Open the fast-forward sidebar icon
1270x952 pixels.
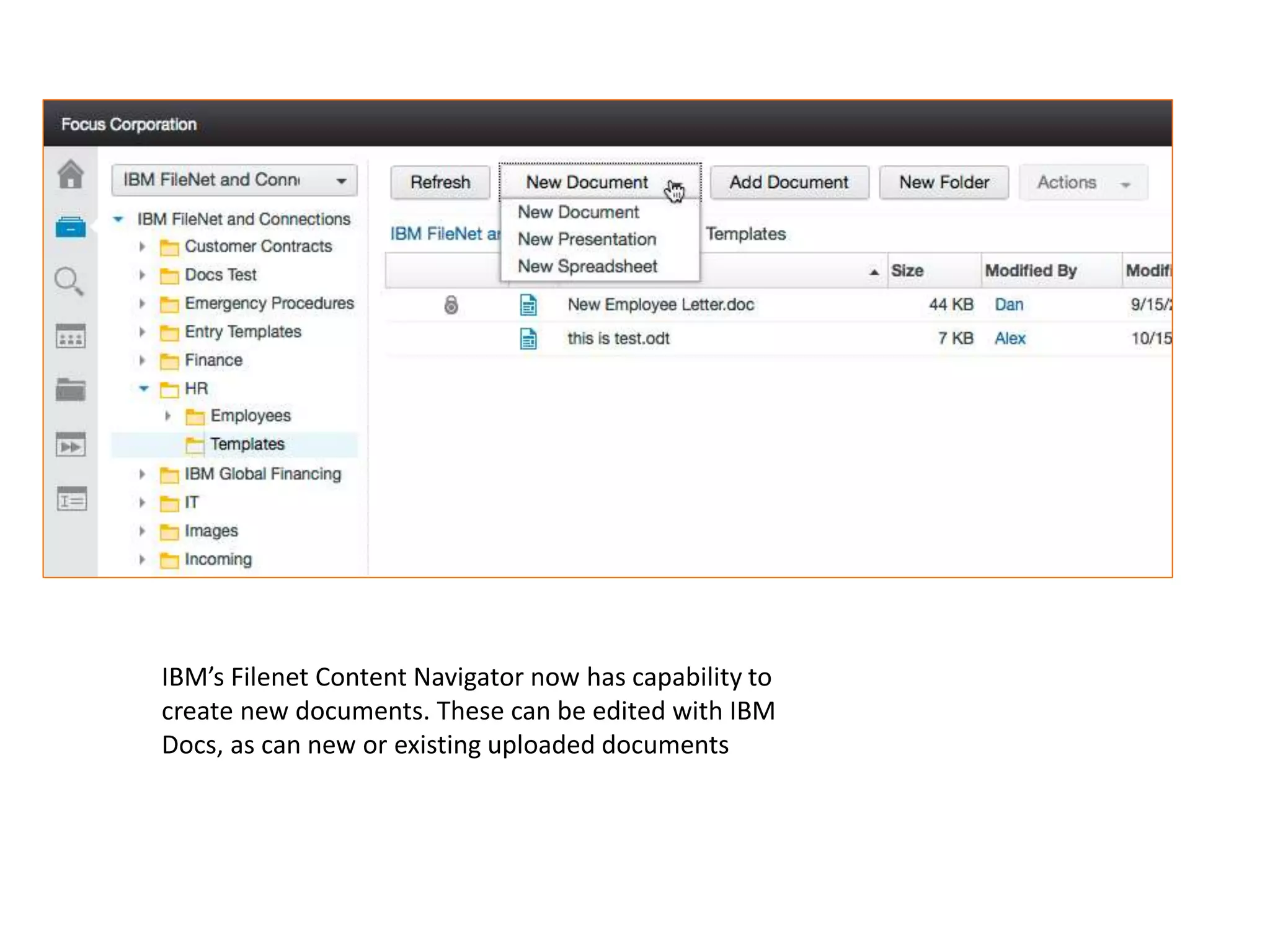pyautogui.click(x=71, y=444)
